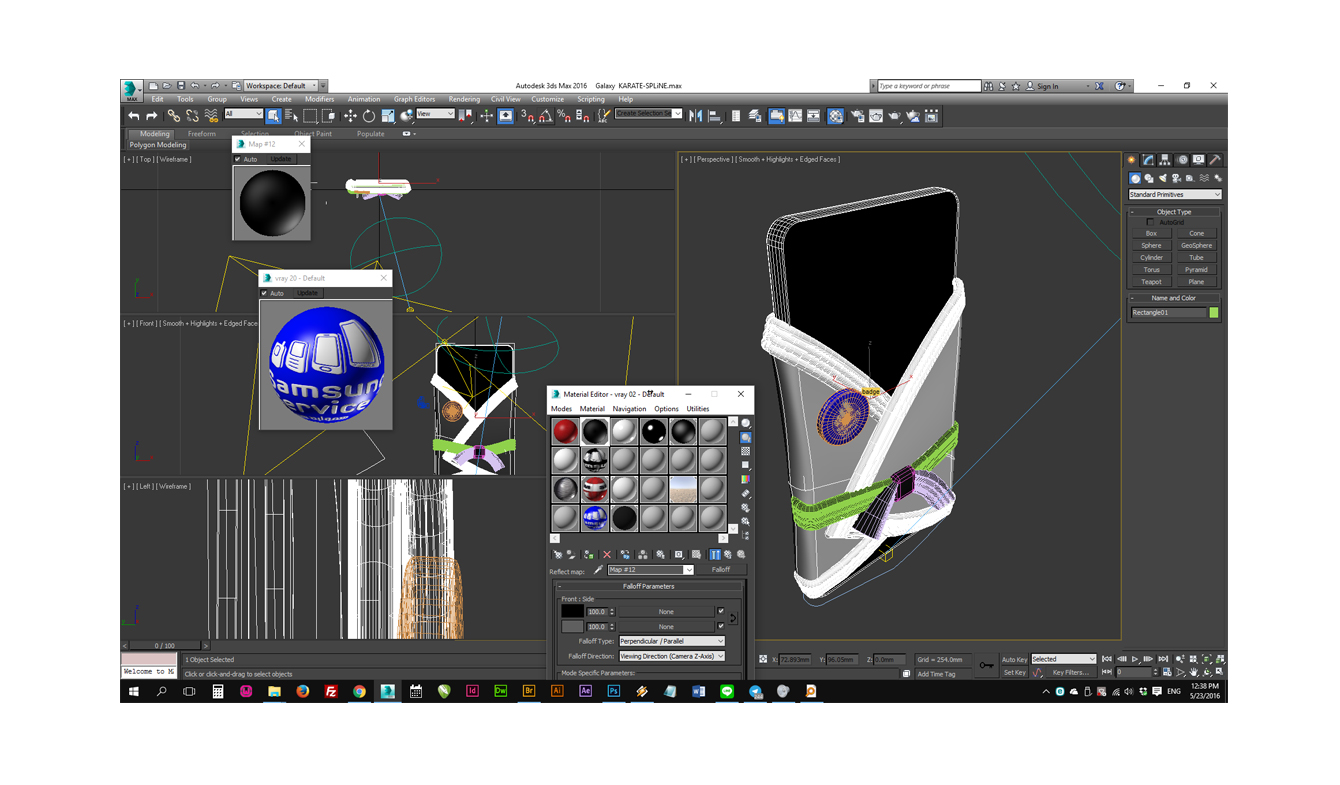1340x785 pixels.
Task: Uncheck Auto in the Map #12 window
Action: tap(238, 159)
